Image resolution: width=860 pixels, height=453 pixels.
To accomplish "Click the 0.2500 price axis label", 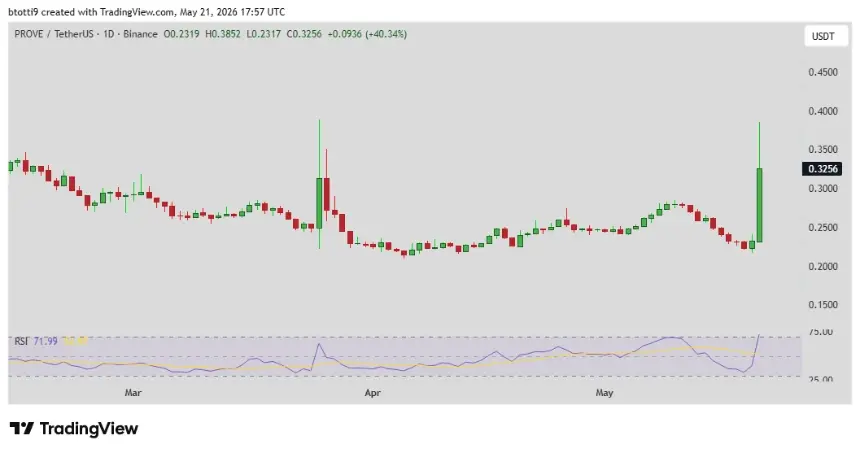I will pos(823,228).
